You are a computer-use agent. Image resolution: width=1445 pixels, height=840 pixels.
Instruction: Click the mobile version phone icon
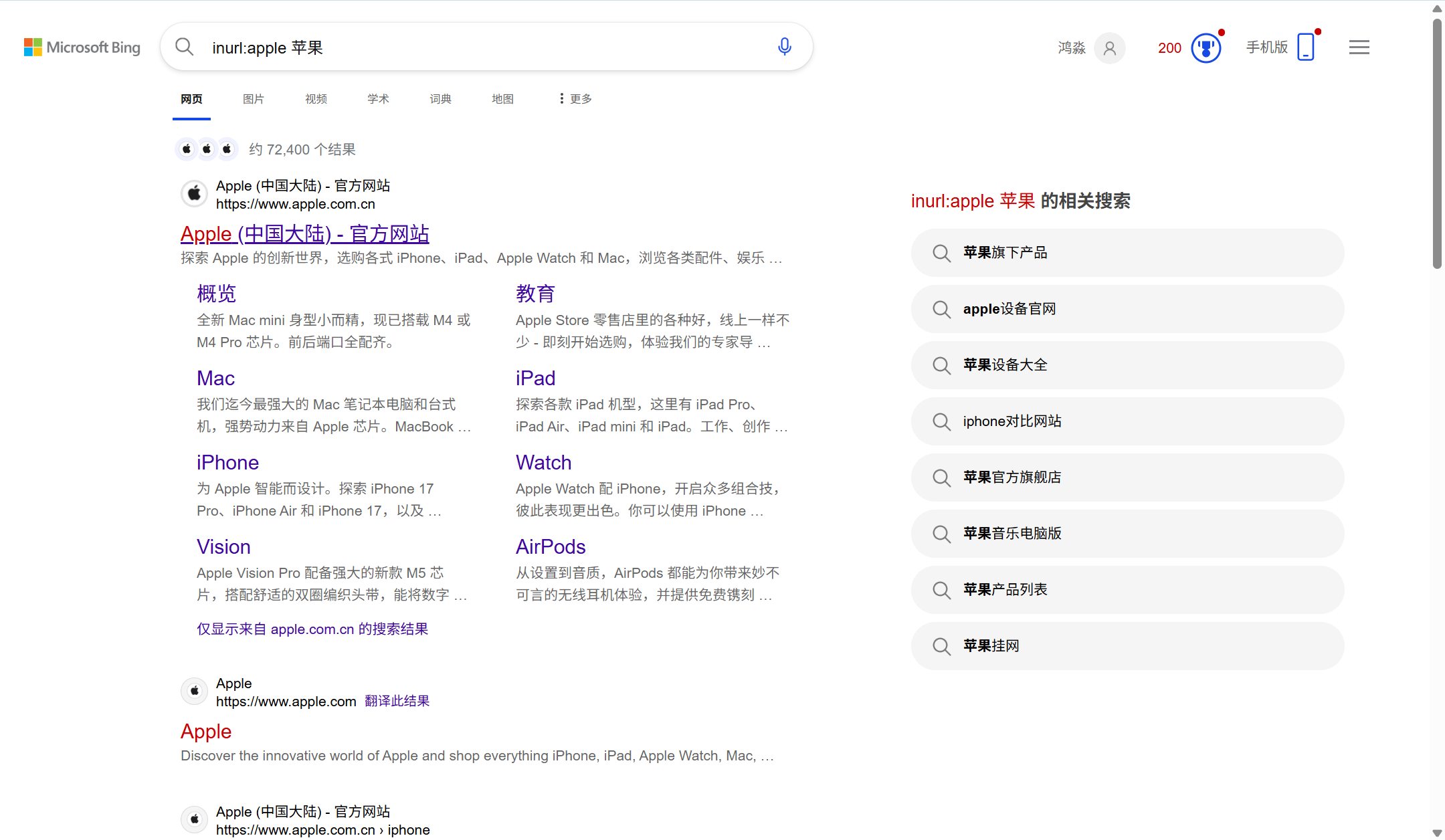[x=1305, y=47]
